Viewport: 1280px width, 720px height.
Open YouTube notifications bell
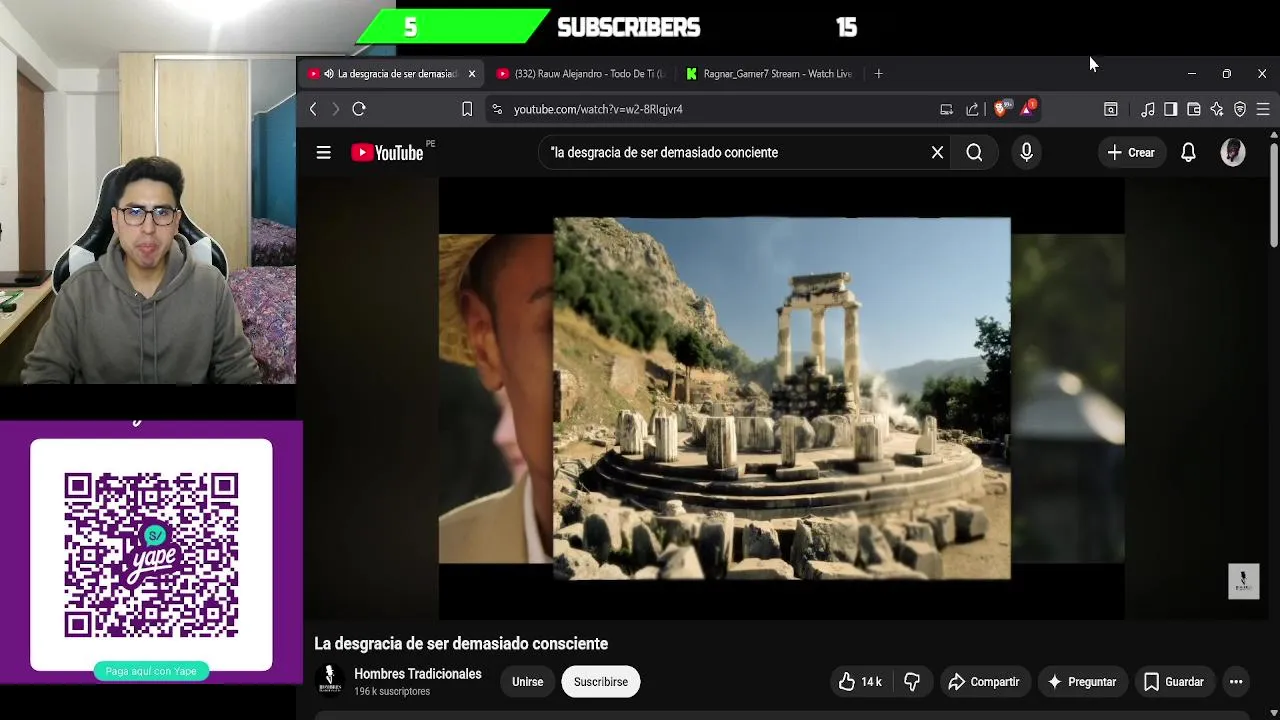click(x=1188, y=153)
